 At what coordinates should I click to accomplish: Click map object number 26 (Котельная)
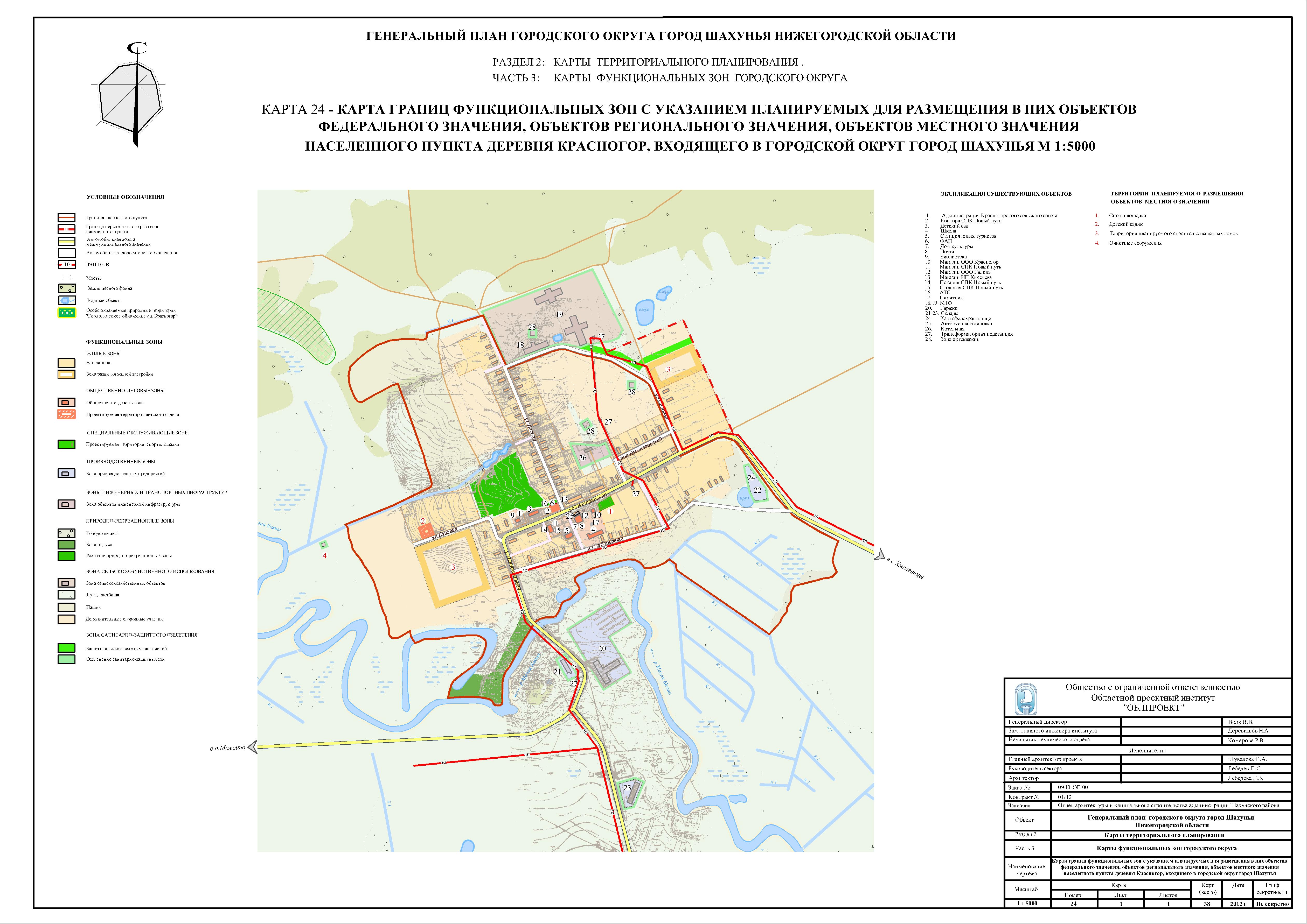[x=582, y=457]
